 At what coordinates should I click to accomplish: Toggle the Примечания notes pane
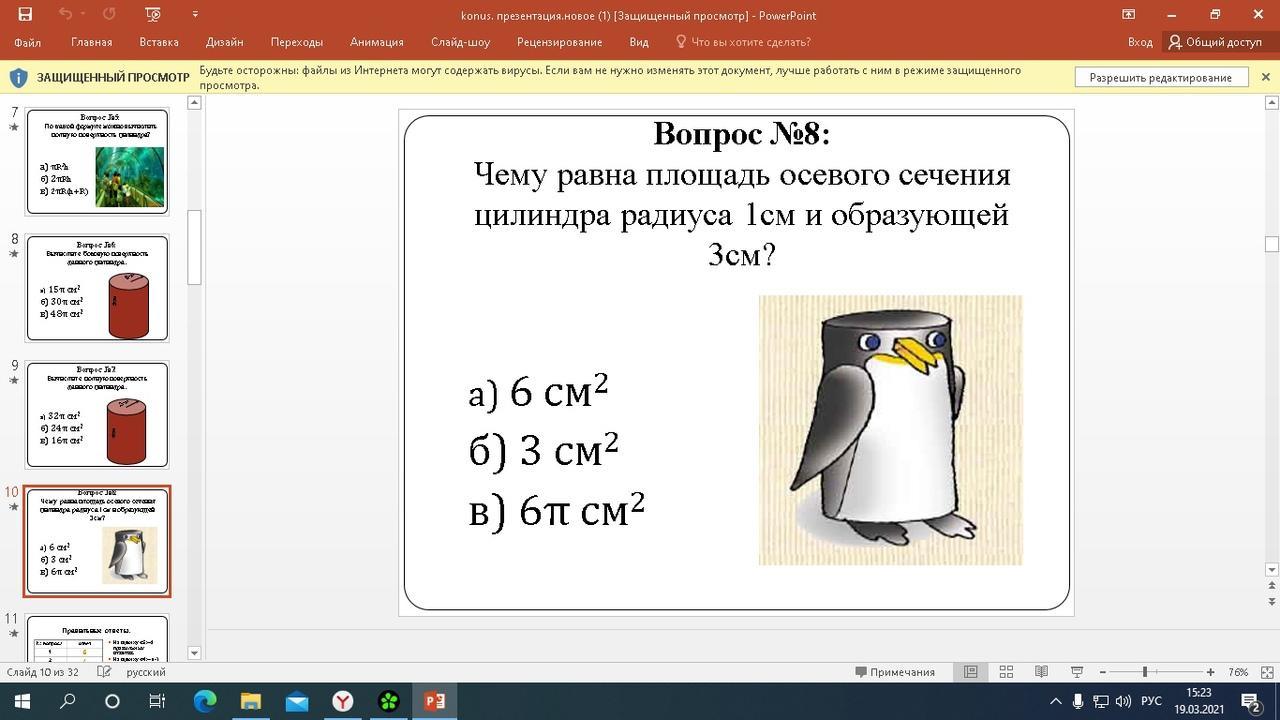(x=895, y=672)
